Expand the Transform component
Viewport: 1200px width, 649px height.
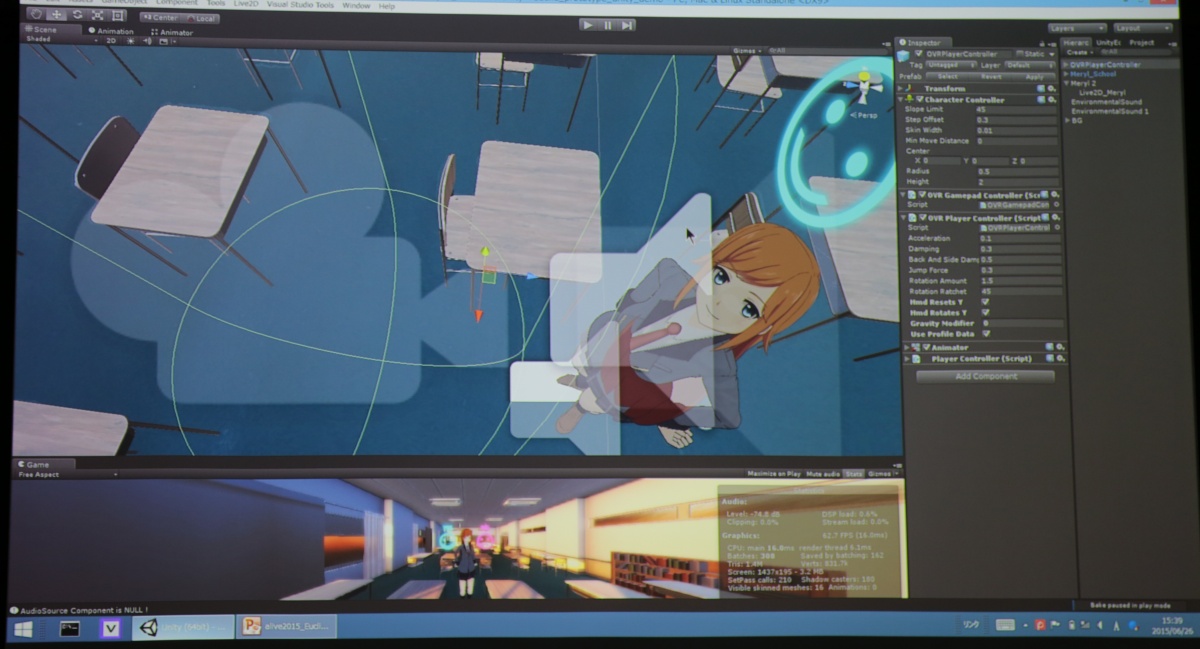tap(901, 88)
